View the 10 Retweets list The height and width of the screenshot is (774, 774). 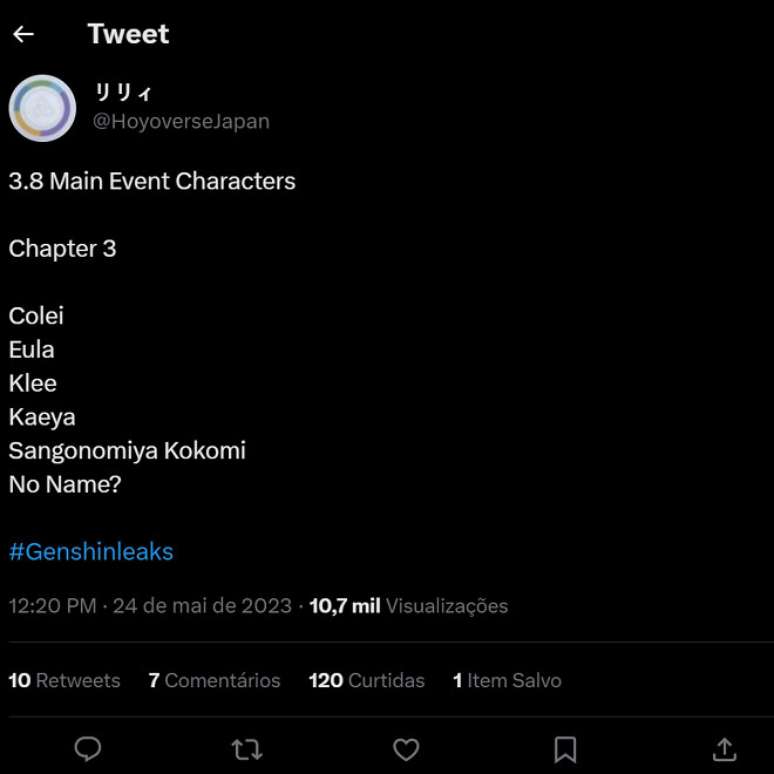point(64,680)
